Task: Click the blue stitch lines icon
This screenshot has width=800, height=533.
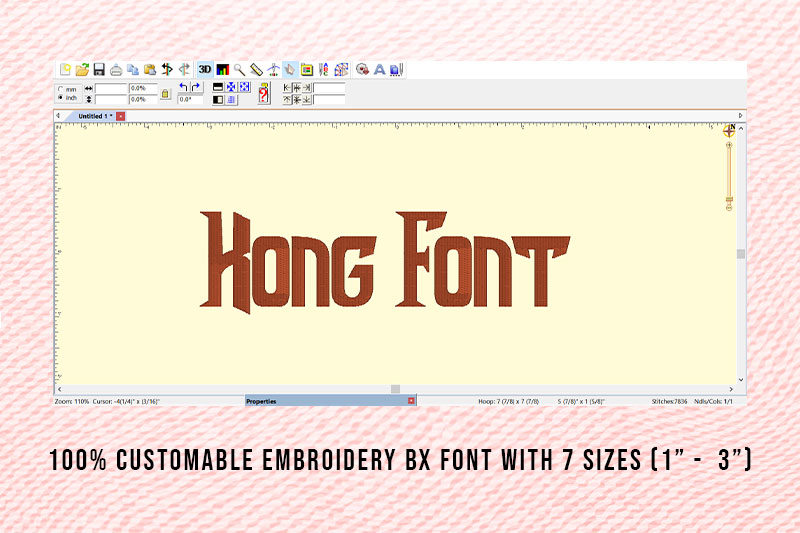Action: point(231,99)
